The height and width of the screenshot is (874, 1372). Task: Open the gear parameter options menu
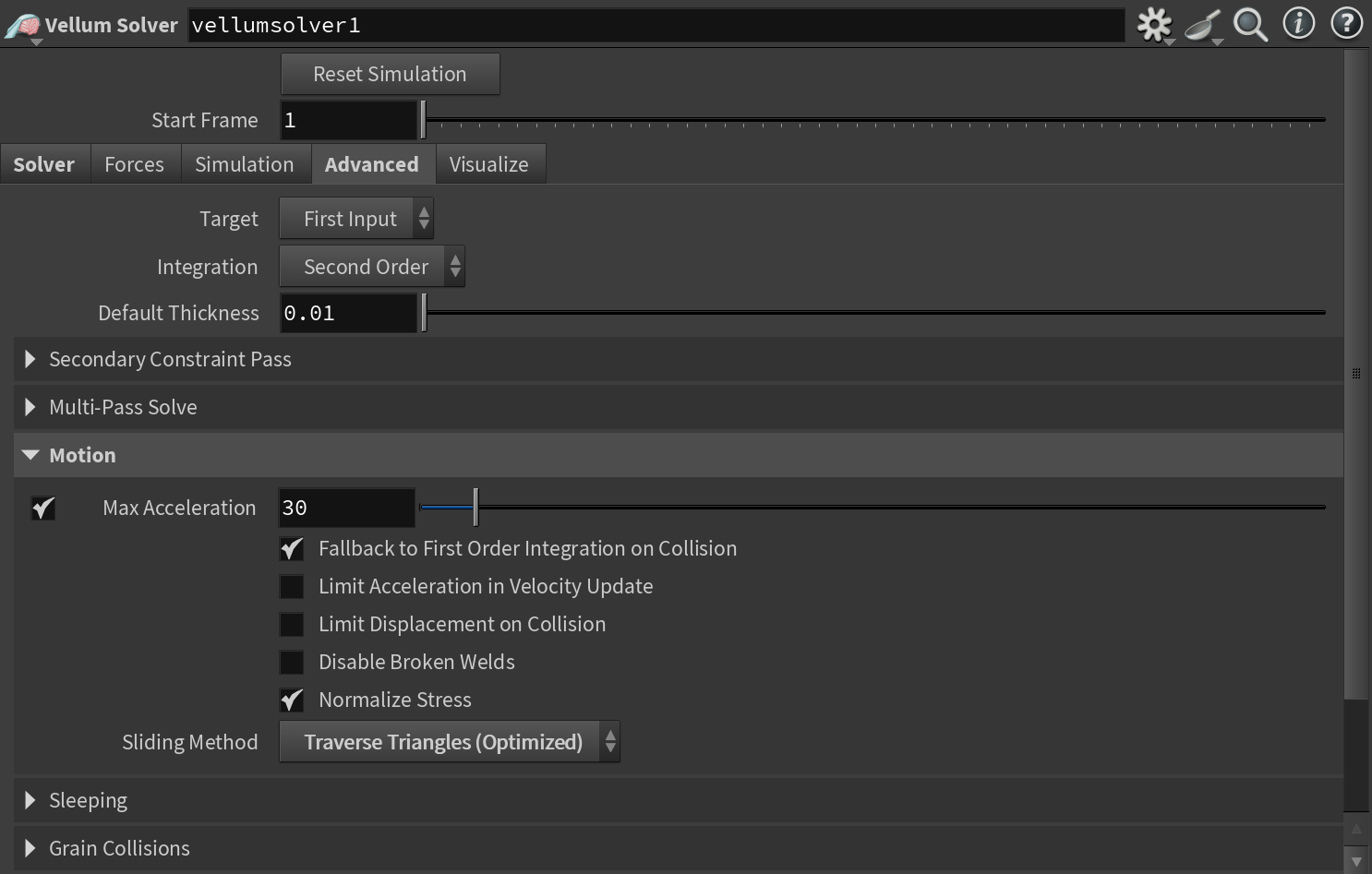[x=1154, y=25]
